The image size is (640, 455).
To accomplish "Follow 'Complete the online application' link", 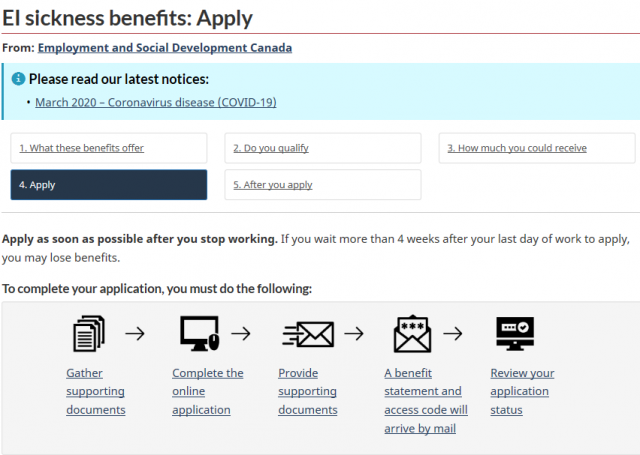I will 208,391.
